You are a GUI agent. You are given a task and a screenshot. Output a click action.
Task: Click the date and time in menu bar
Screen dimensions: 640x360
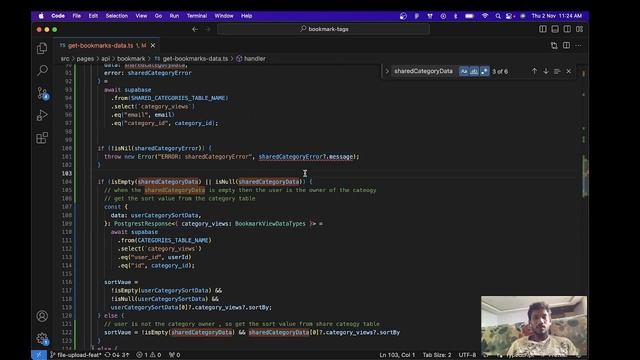[556, 16]
